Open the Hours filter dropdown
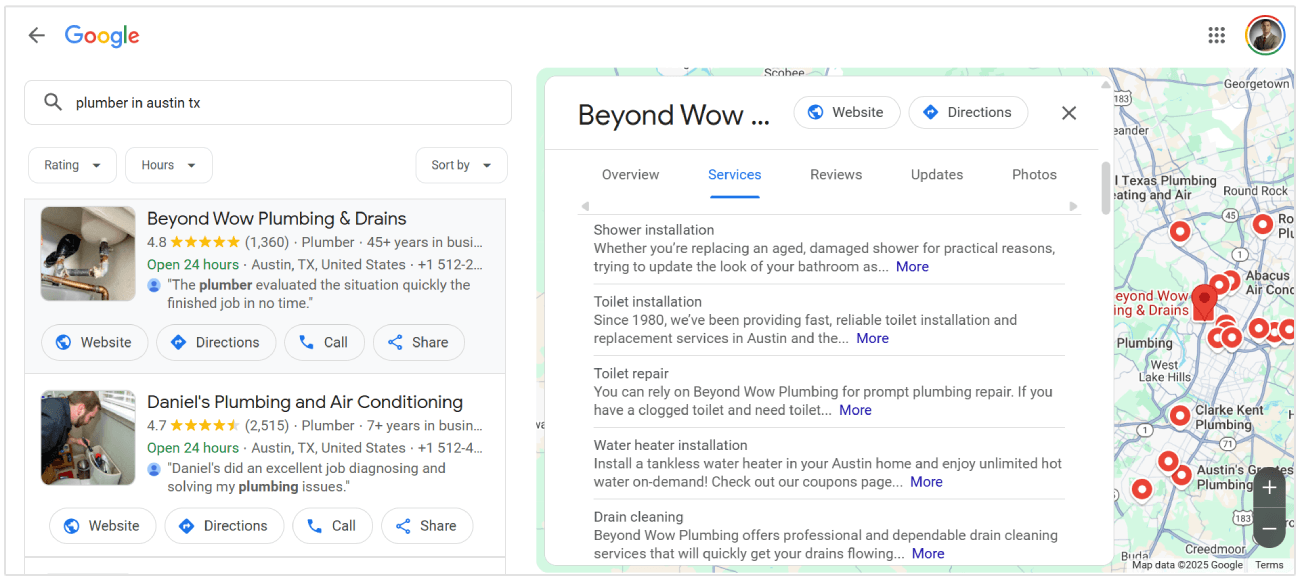This screenshot has height=582, width=1300. [169, 165]
